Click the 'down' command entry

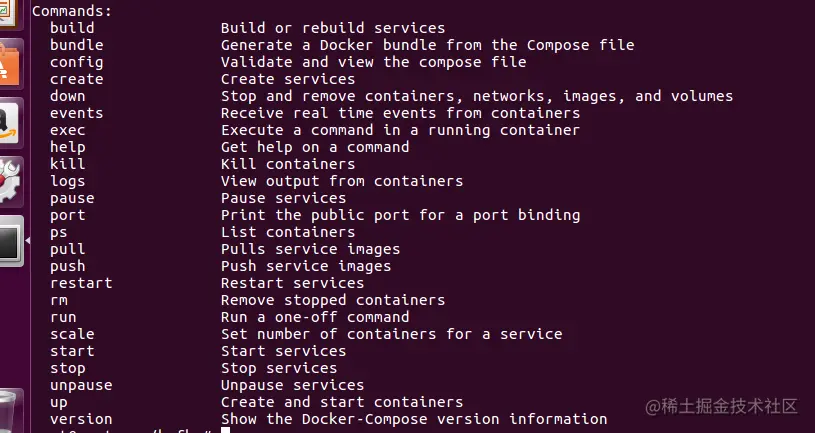point(68,96)
